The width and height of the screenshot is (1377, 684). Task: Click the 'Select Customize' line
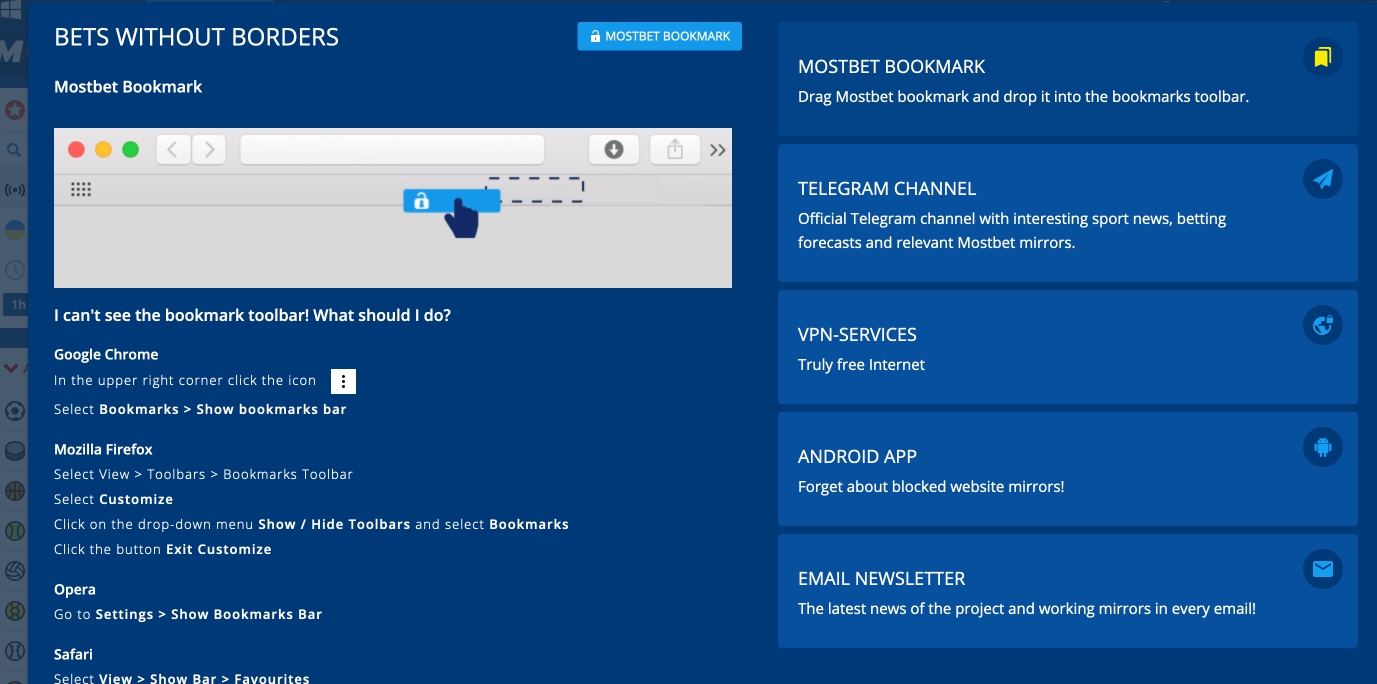(x=114, y=499)
